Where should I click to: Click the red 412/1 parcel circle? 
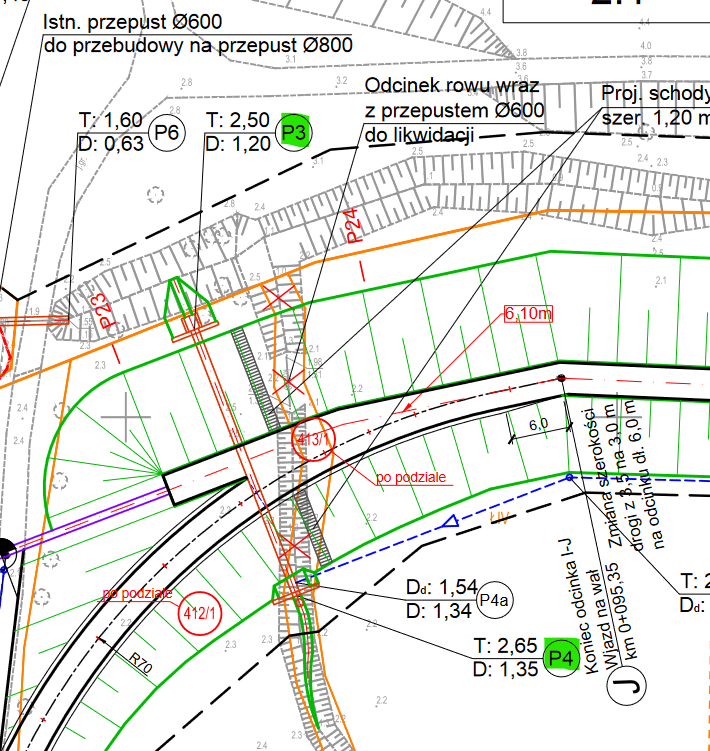click(x=198, y=612)
